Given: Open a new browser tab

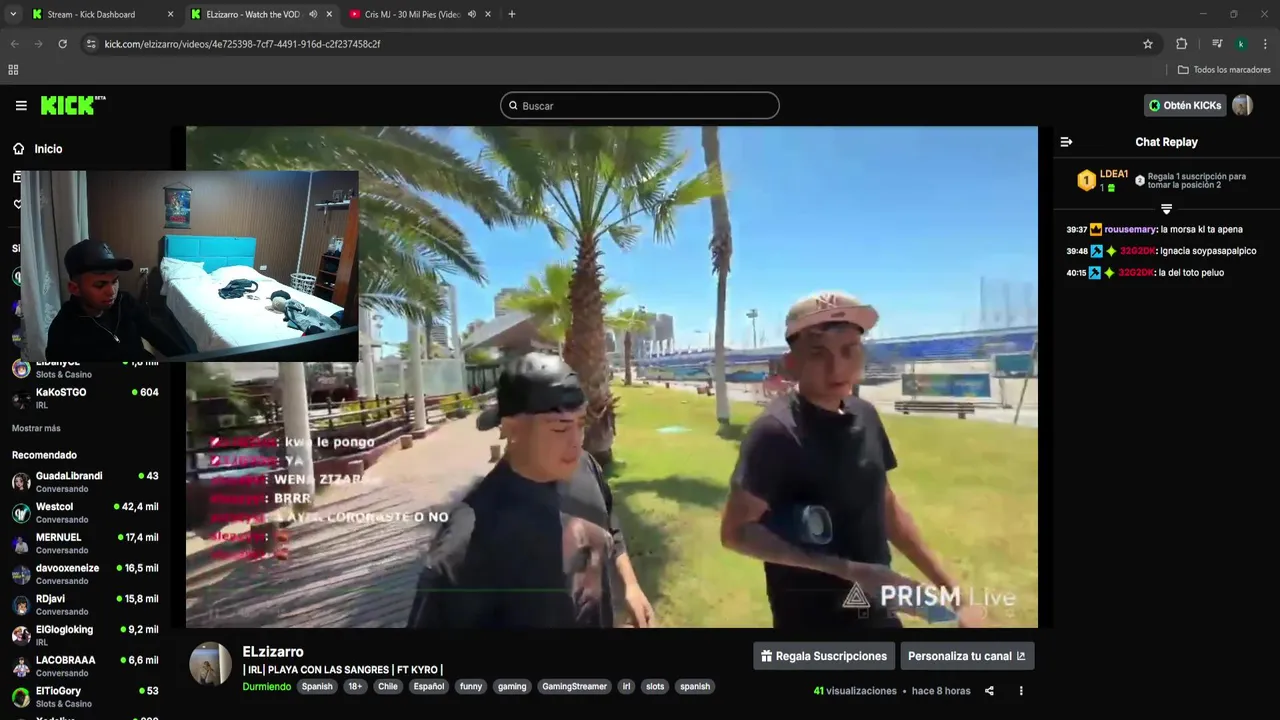Looking at the screenshot, I should 512,14.
